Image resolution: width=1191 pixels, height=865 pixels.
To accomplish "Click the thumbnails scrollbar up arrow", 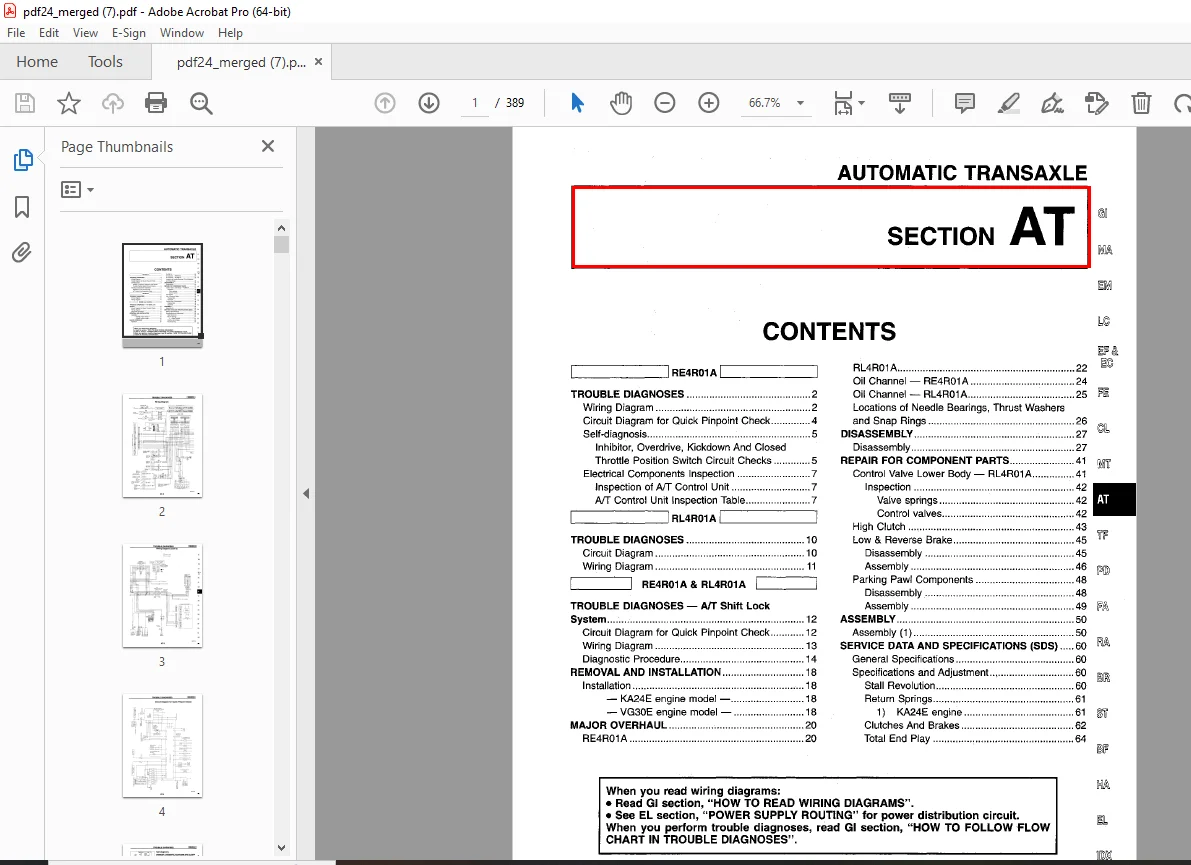I will (x=281, y=228).
